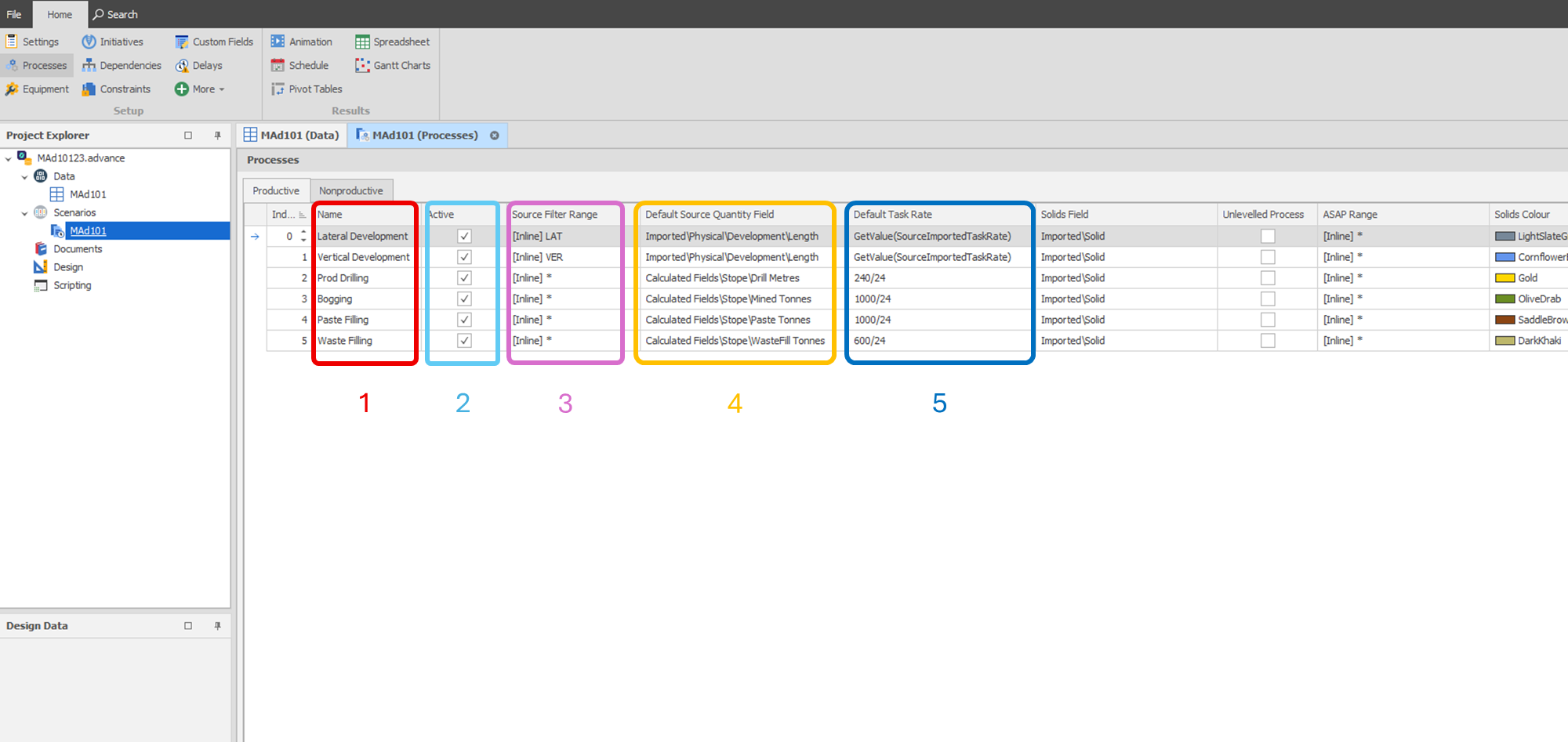1568x742 pixels.
Task: Pin the Project Explorer panel
Action: [217, 136]
